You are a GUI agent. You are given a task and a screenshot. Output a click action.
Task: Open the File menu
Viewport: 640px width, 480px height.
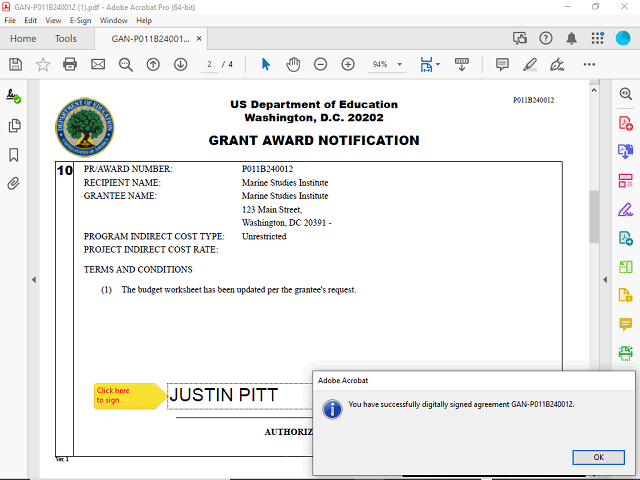point(10,20)
